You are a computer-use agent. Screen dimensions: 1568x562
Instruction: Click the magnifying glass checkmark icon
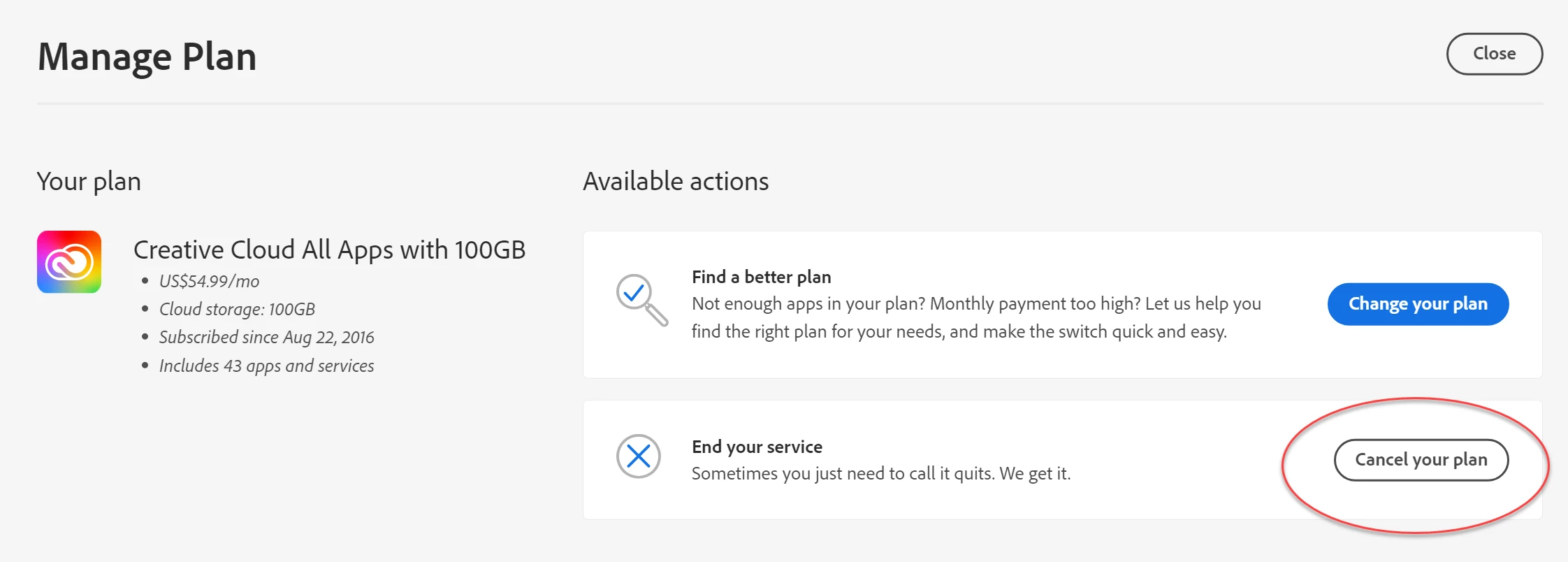click(641, 299)
